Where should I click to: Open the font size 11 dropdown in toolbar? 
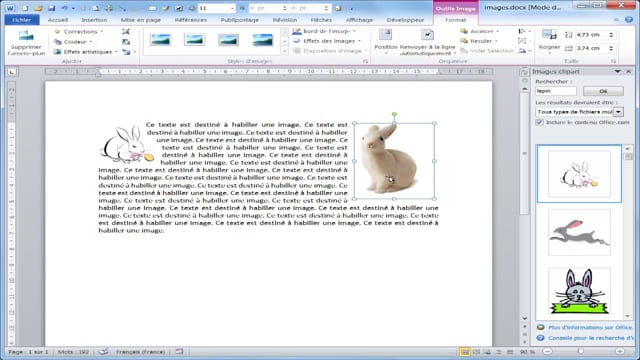tap(232, 8)
